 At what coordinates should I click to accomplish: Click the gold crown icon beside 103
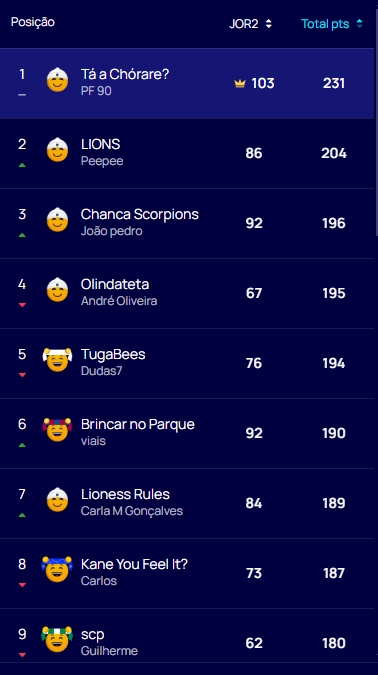pos(240,84)
